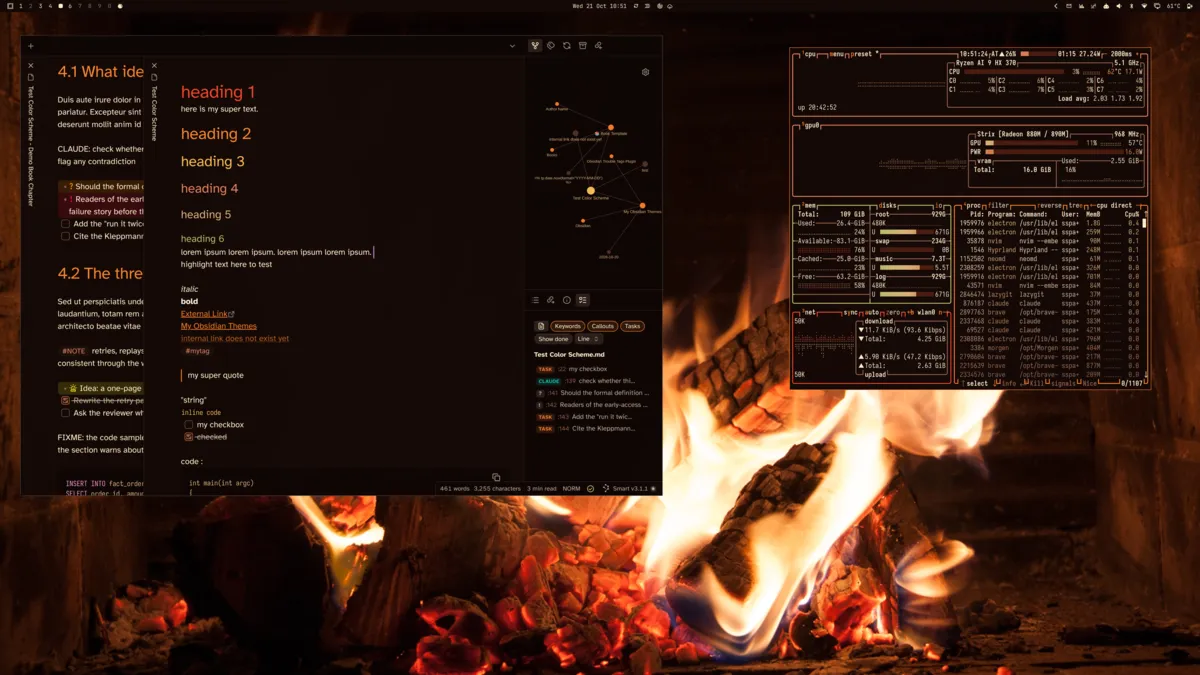The image size is (1200, 675).
Task: Select the task list icon in lower sidebar
Action: coord(583,300)
